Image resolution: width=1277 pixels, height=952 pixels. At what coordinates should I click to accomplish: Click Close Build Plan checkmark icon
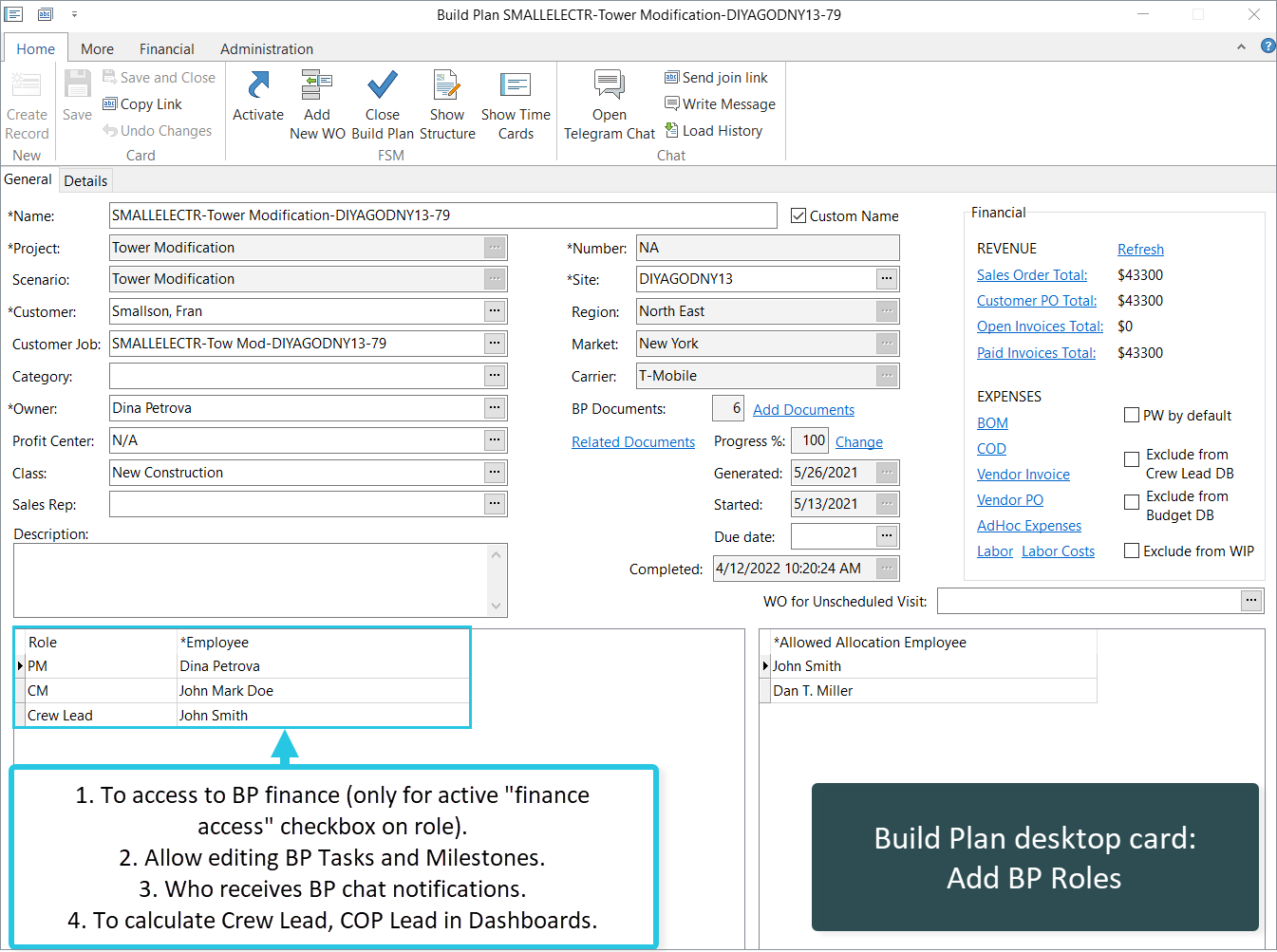[383, 85]
